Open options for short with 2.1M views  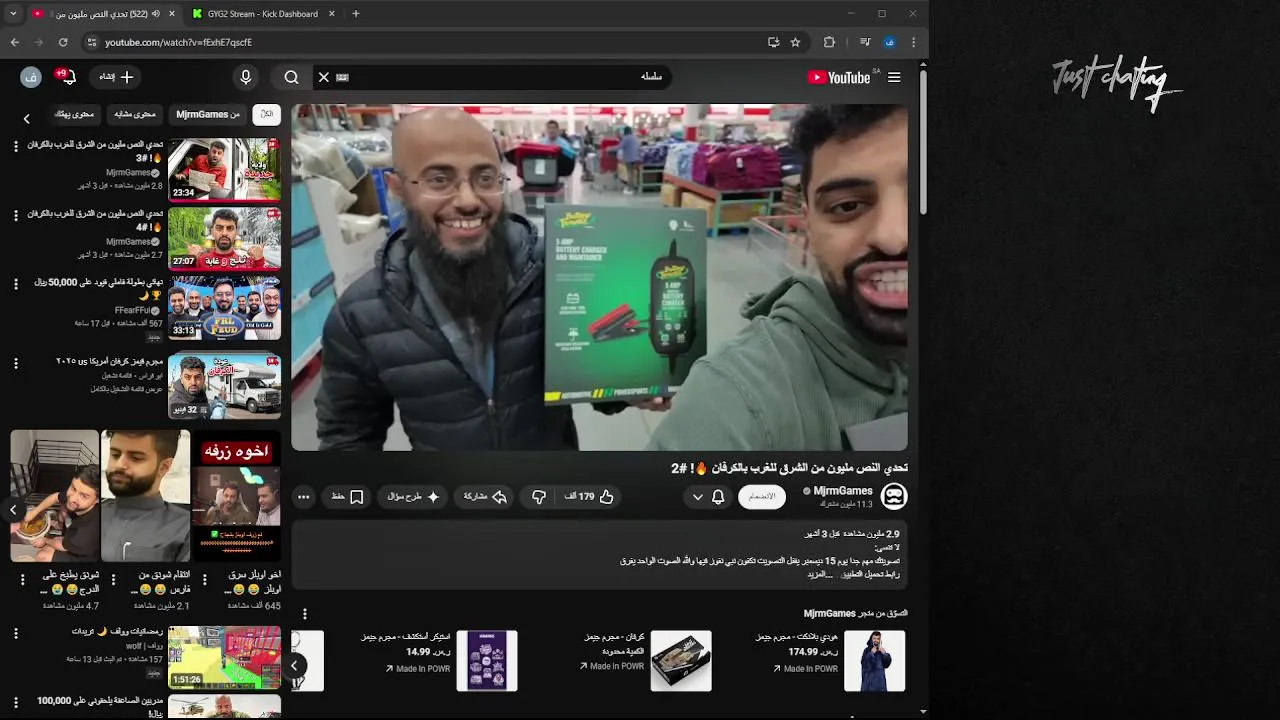coord(113,579)
